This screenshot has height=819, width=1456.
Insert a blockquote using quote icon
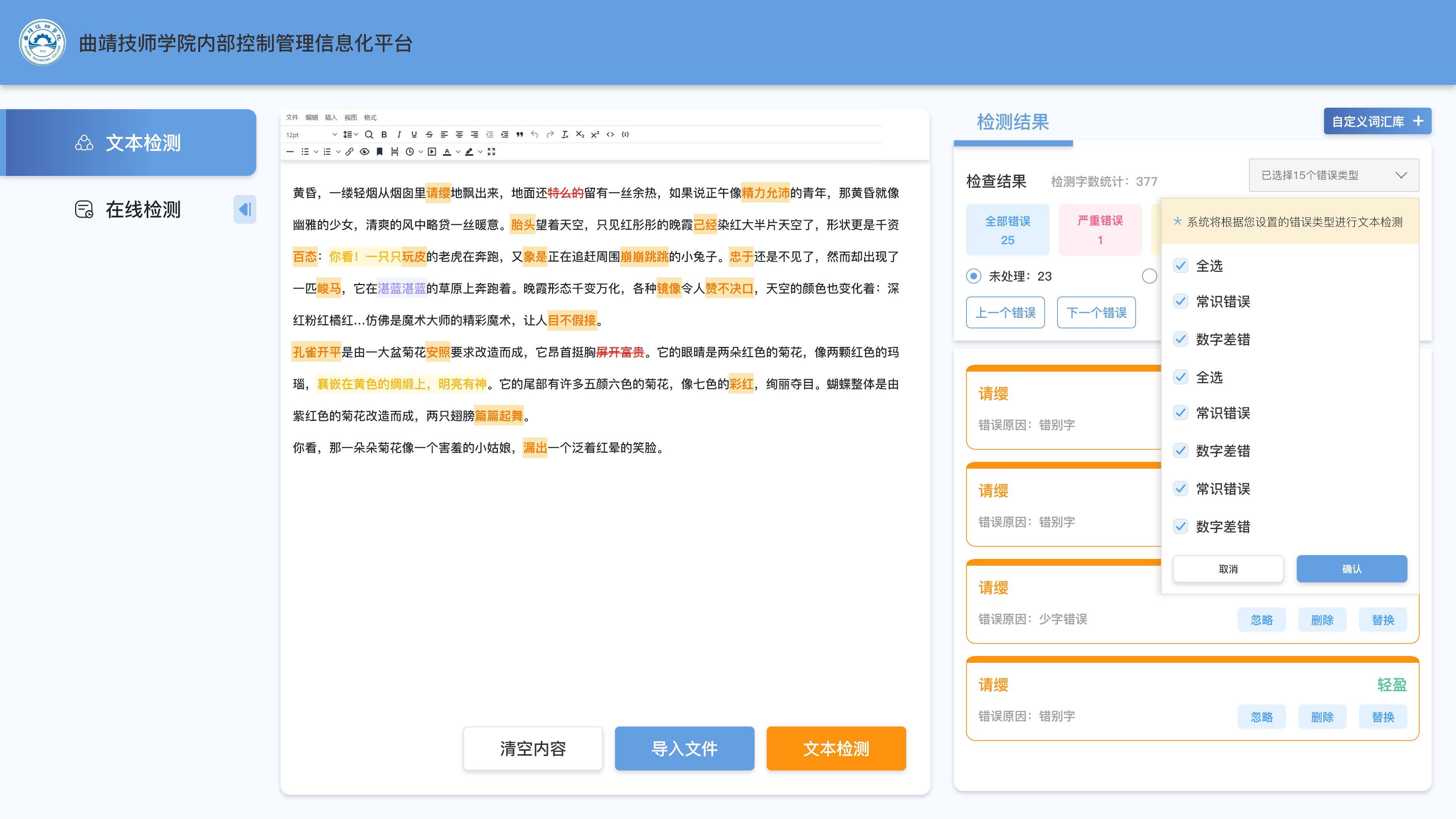click(519, 135)
